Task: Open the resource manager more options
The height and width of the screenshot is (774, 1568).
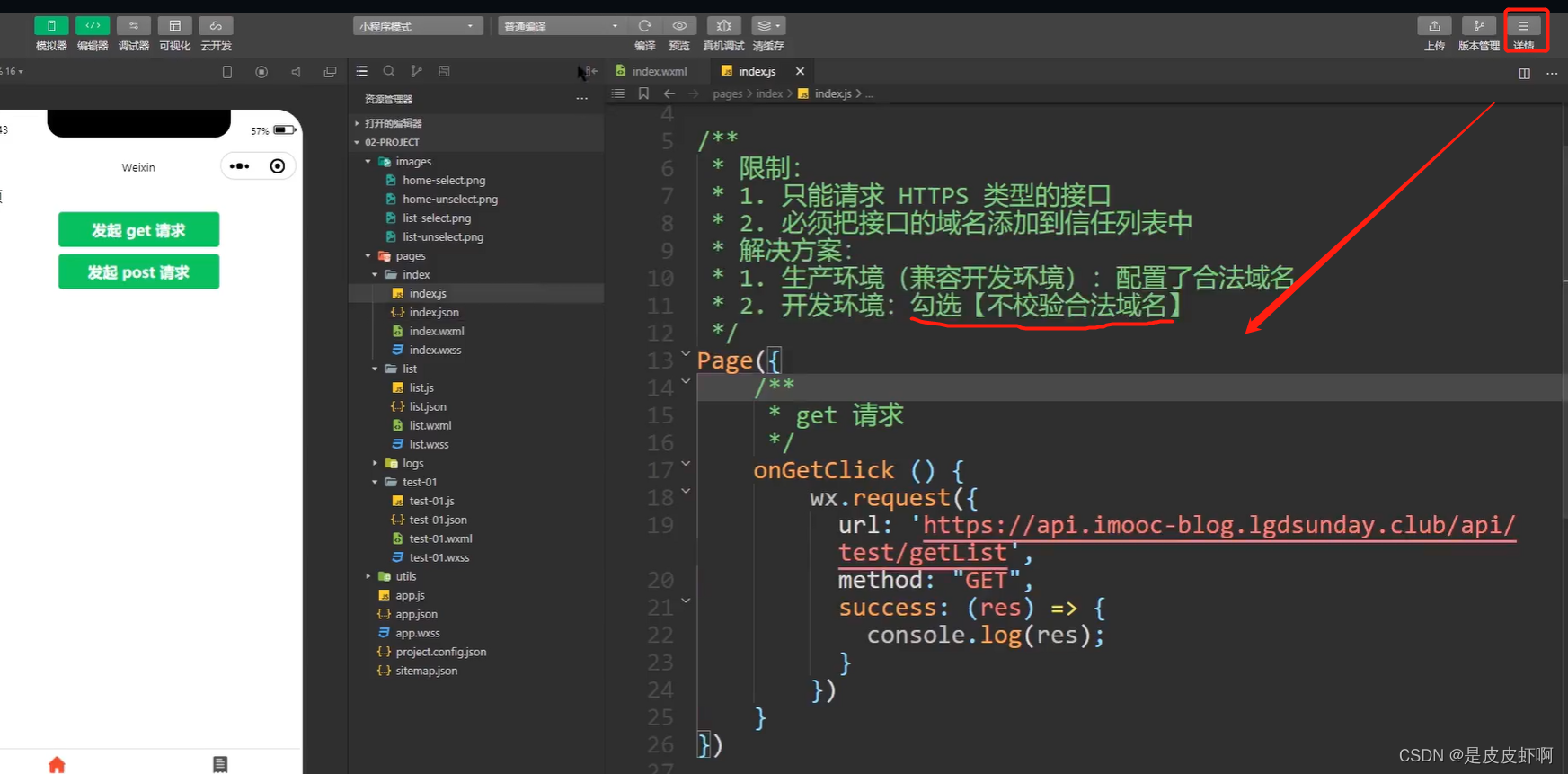Action: [582, 99]
